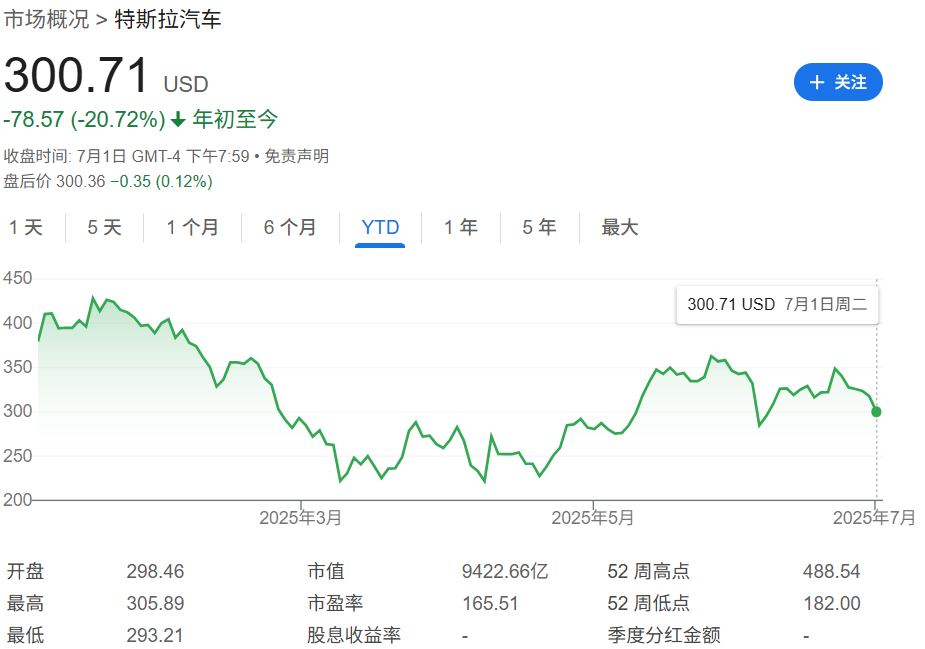This screenshot has width=925, height=649.
Task: Click the 收盘时间 timestamp text
Action: [126, 156]
